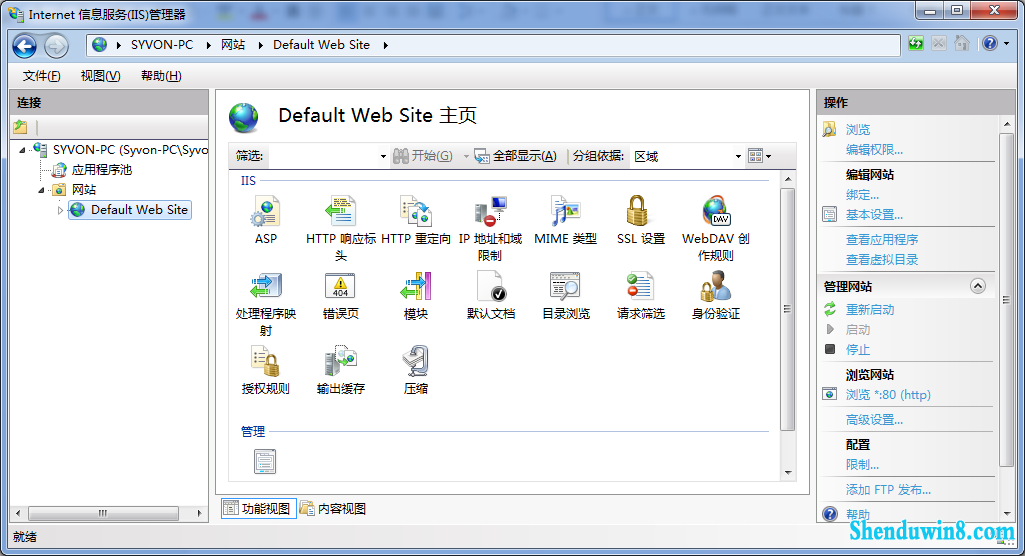Expand the Default Web Site tree node
The height and width of the screenshot is (556, 1025).
coord(60,210)
